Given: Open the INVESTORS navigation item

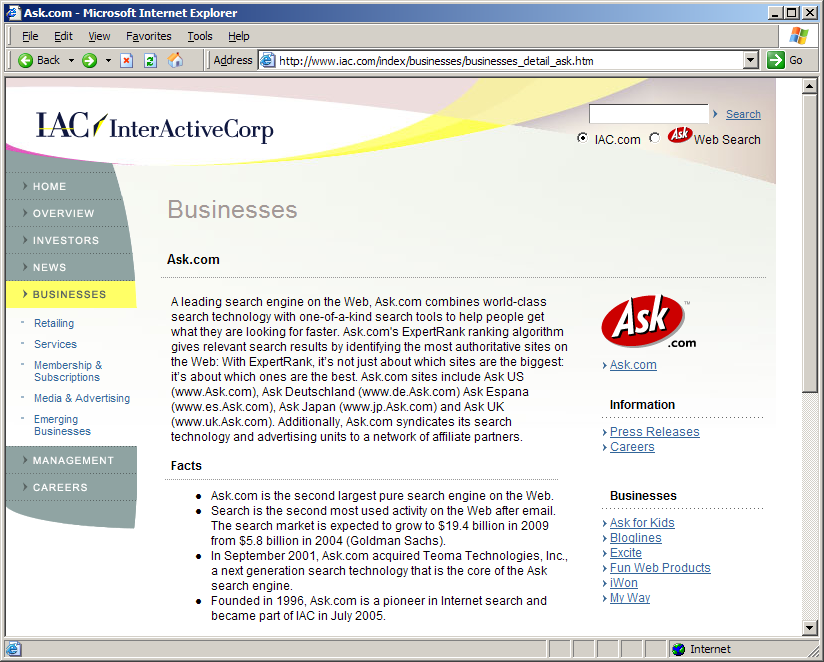Looking at the screenshot, I should coord(66,240).
